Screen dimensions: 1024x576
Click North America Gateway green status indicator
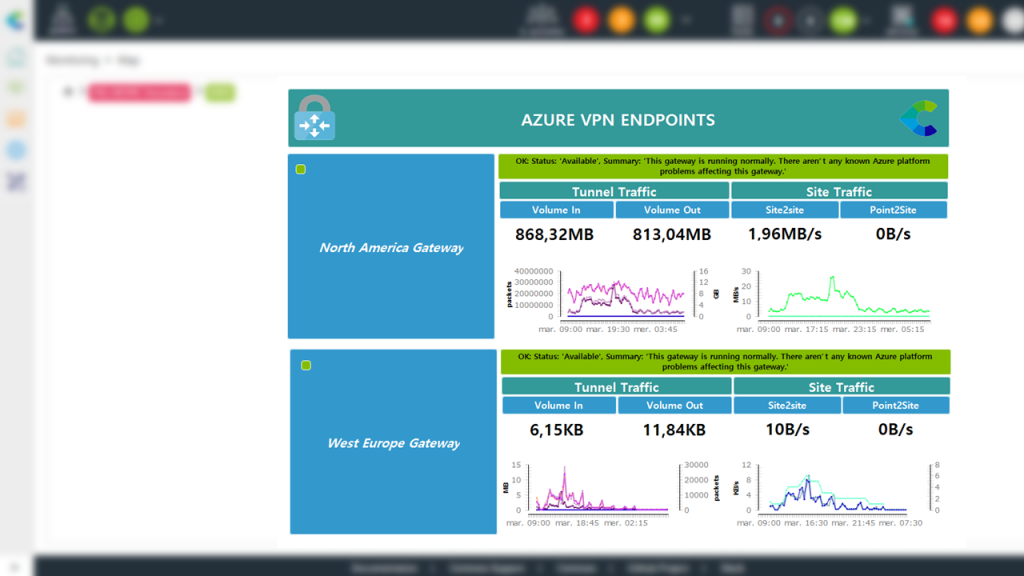click(x=300, y=169)
